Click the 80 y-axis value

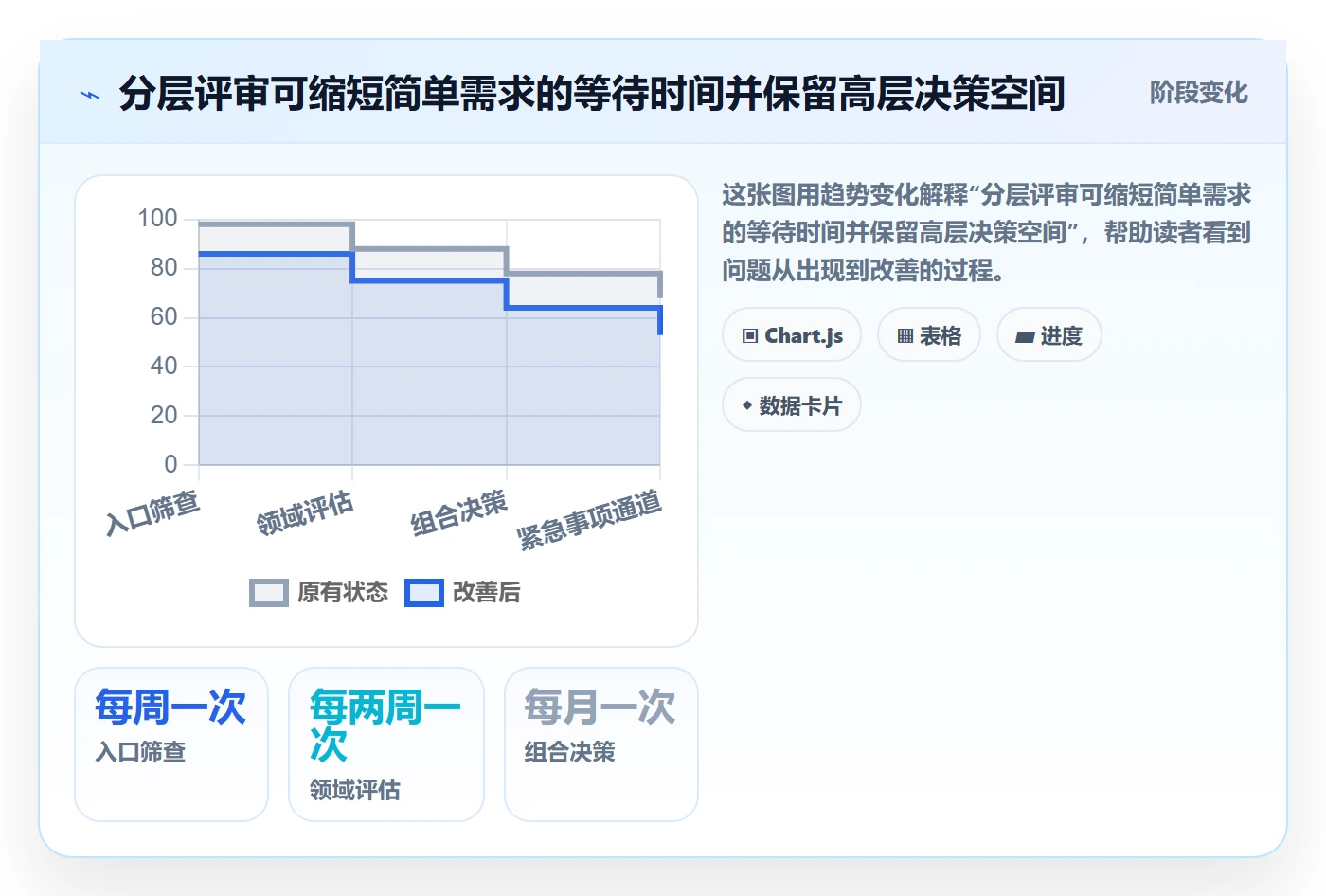point(164,268)
